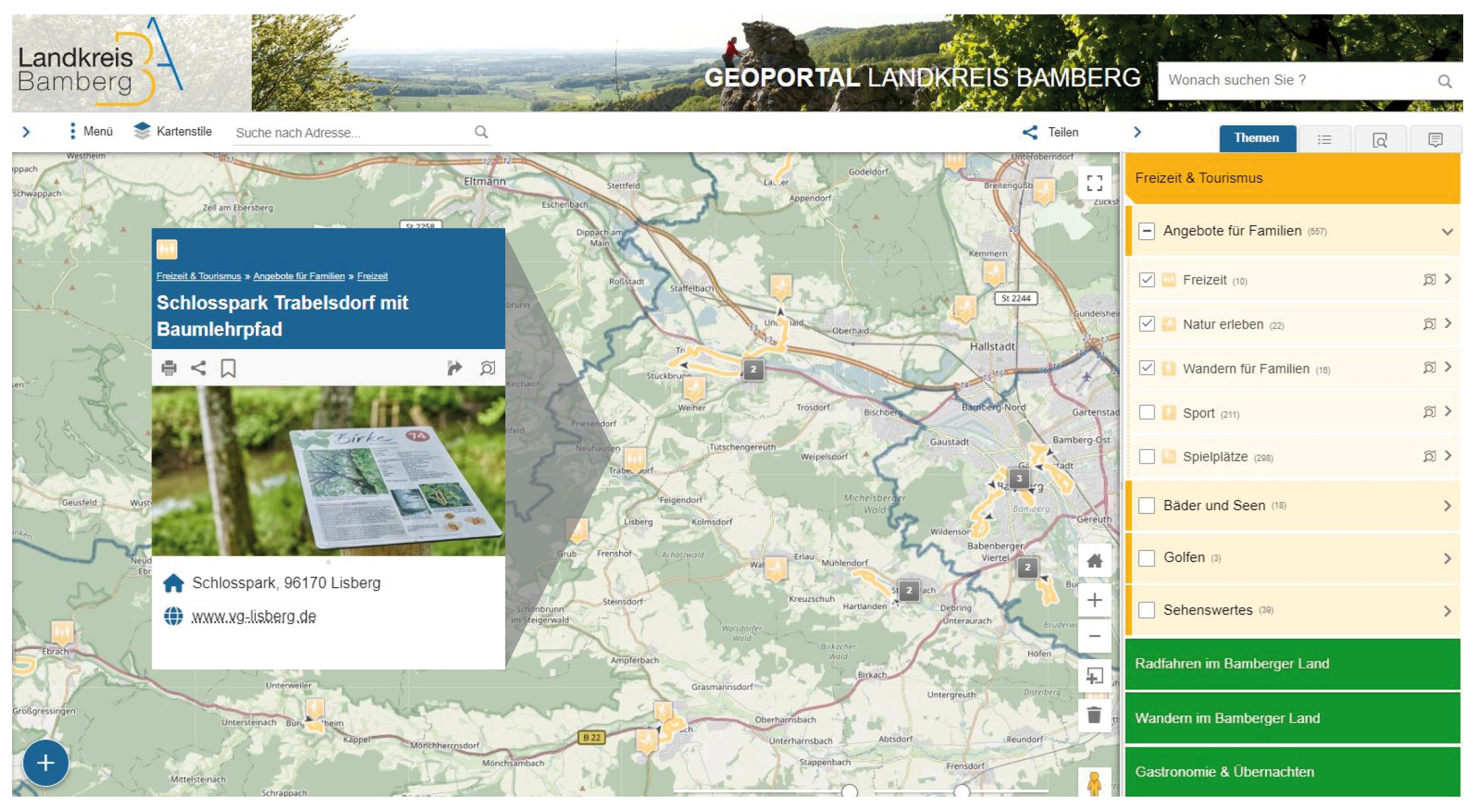Zoom in with the plus map button
The width and height of the screenshot is (1476, 812).
pyautogui.click(x=1094, y=600)
